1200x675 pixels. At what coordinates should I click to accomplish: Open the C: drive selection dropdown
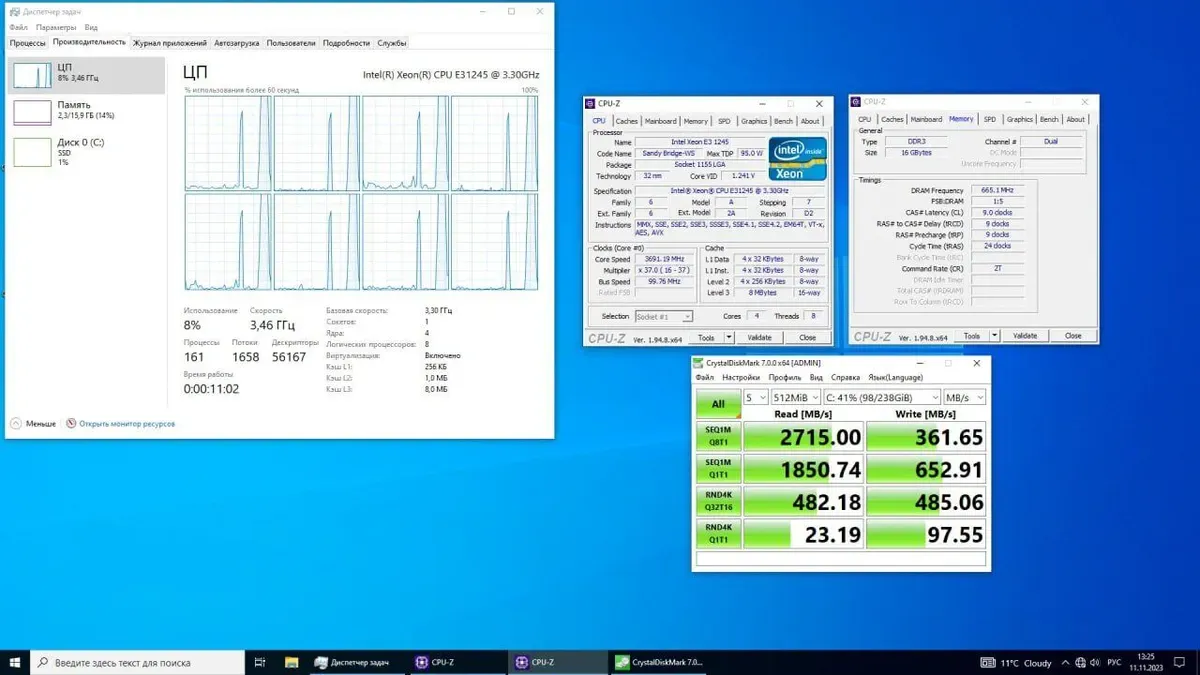coord(881,398)
